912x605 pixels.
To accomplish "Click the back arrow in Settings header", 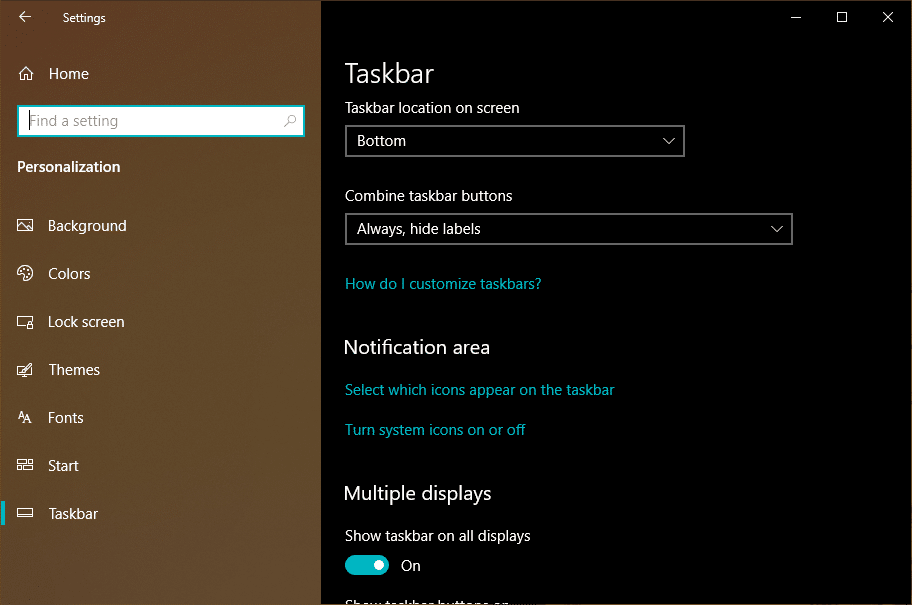I will (25, 17).
